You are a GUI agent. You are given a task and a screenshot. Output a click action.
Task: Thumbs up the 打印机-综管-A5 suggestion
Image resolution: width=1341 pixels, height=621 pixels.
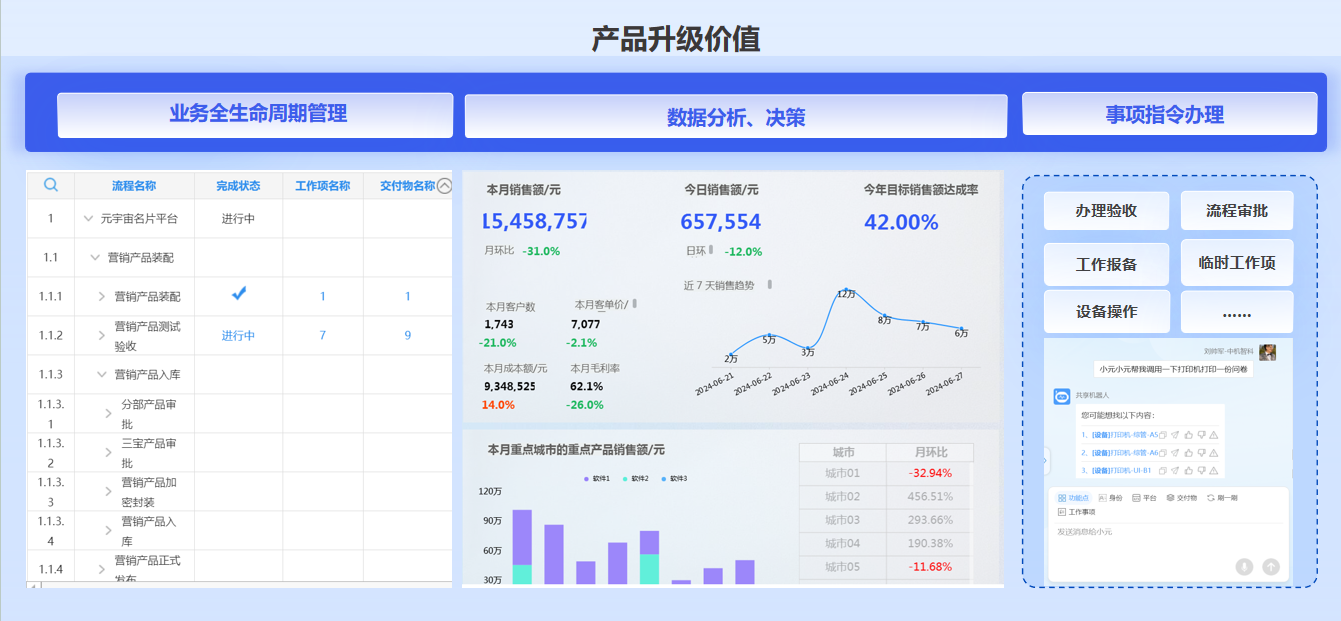[x=1188, y=435]
